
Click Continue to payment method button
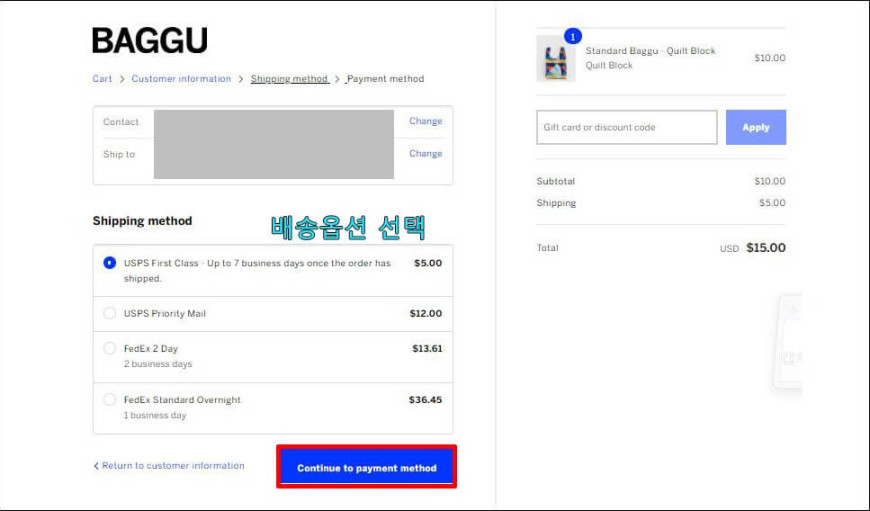pos(367,467)
